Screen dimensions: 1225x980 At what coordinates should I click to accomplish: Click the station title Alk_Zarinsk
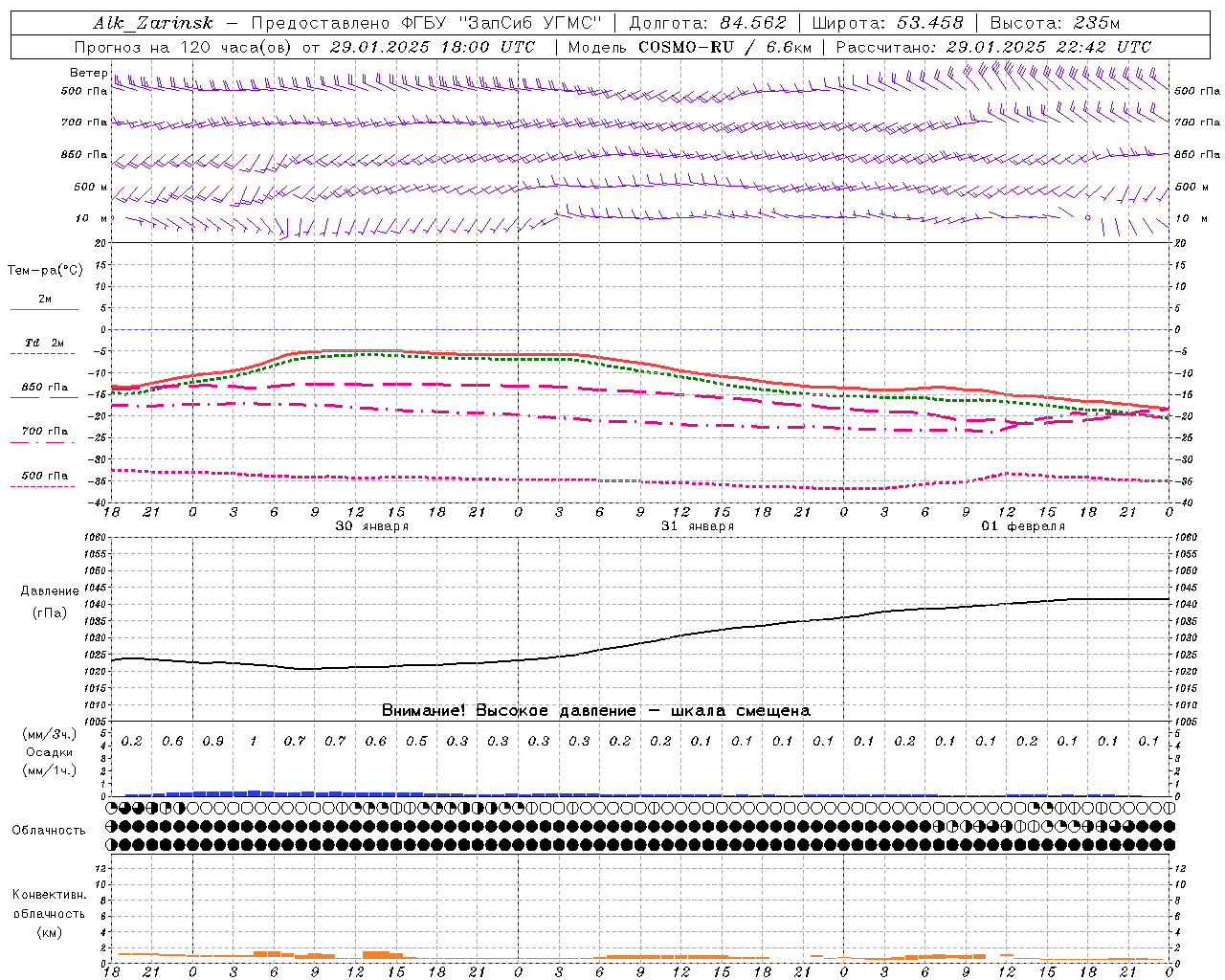tap(153, 23)
